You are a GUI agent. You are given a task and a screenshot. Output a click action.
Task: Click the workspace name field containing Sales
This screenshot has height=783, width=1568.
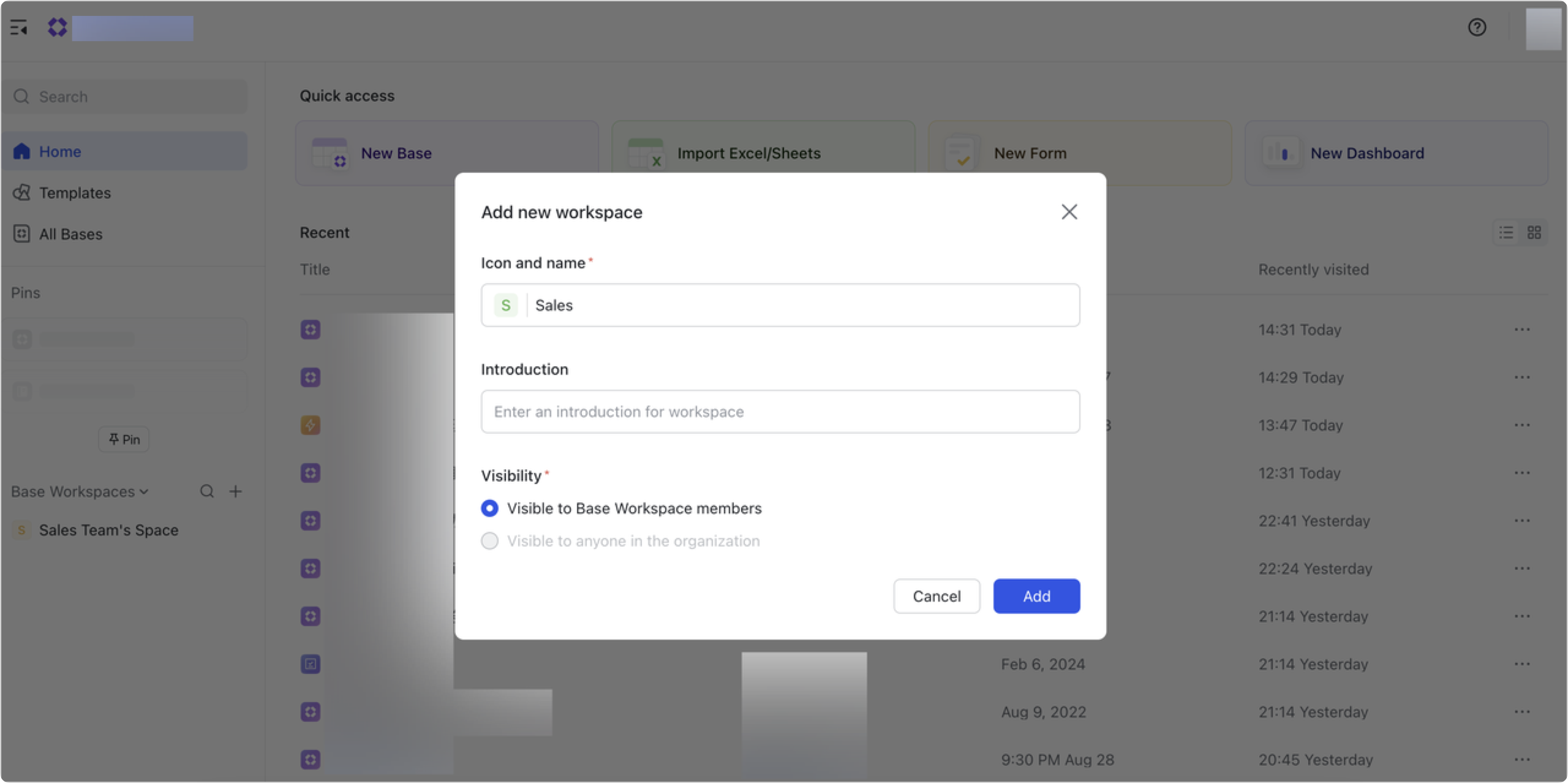(x=796, y=305)
